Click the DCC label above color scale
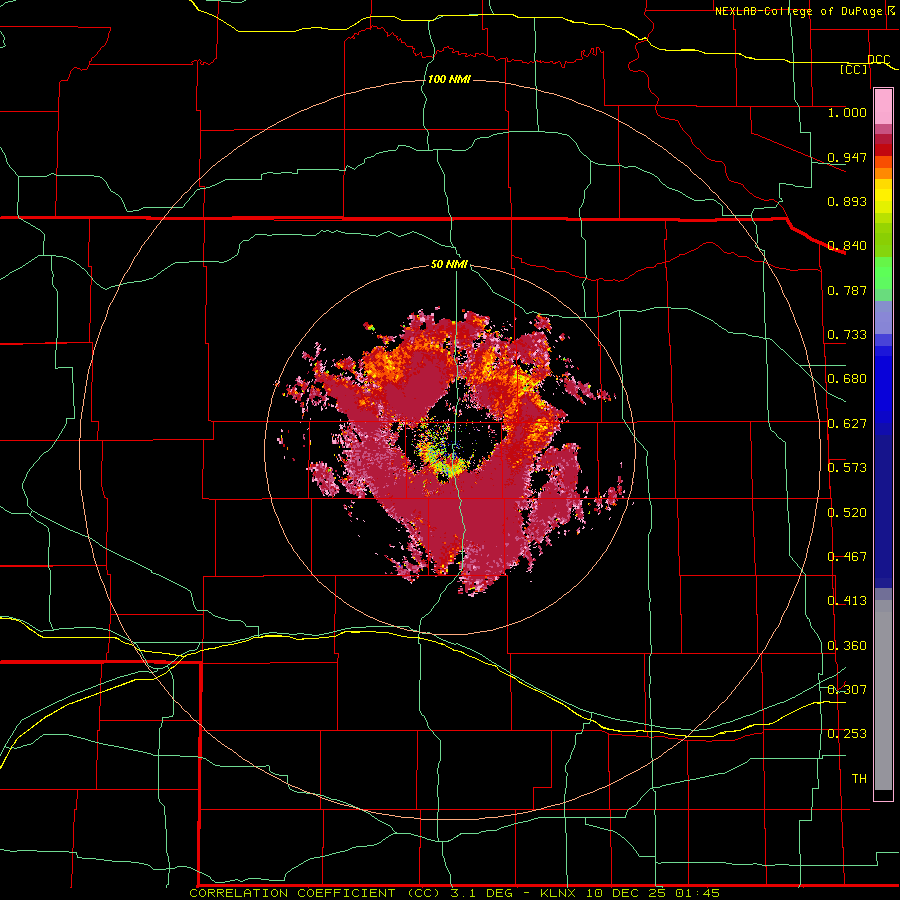 (x=879, y=59)
